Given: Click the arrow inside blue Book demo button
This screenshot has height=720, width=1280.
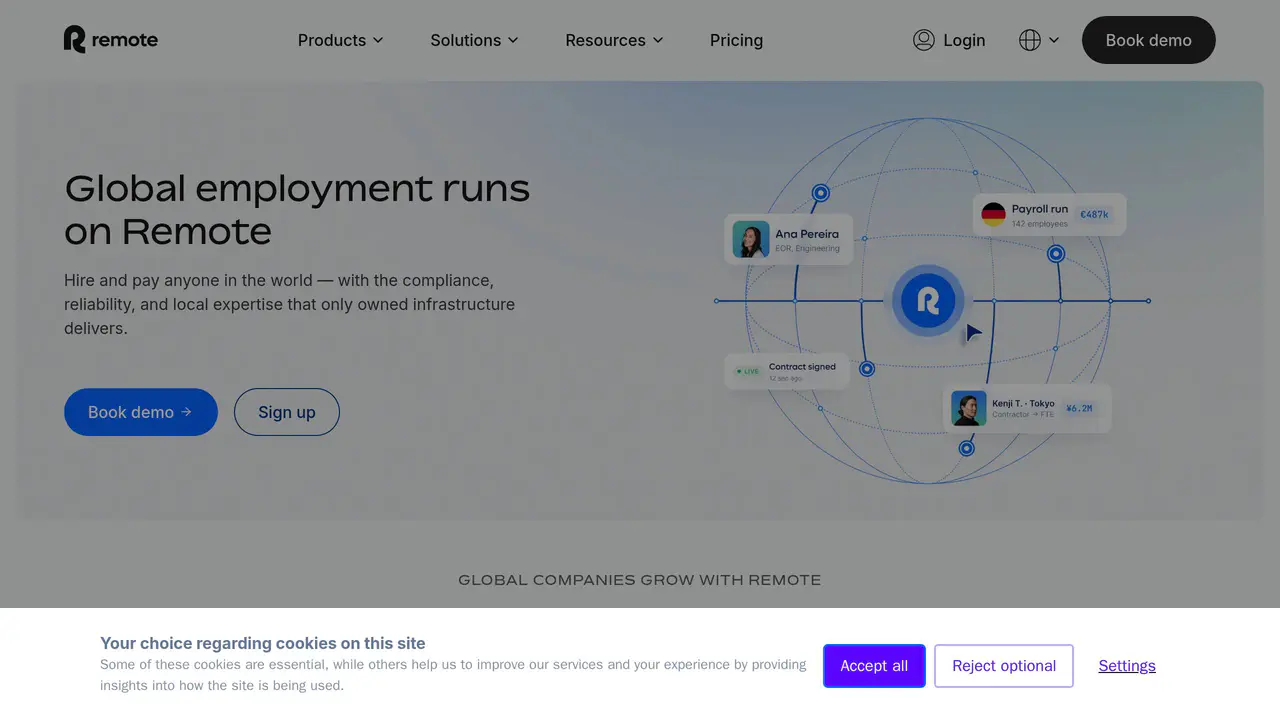Looking at the screenshot, I should 186,412.
